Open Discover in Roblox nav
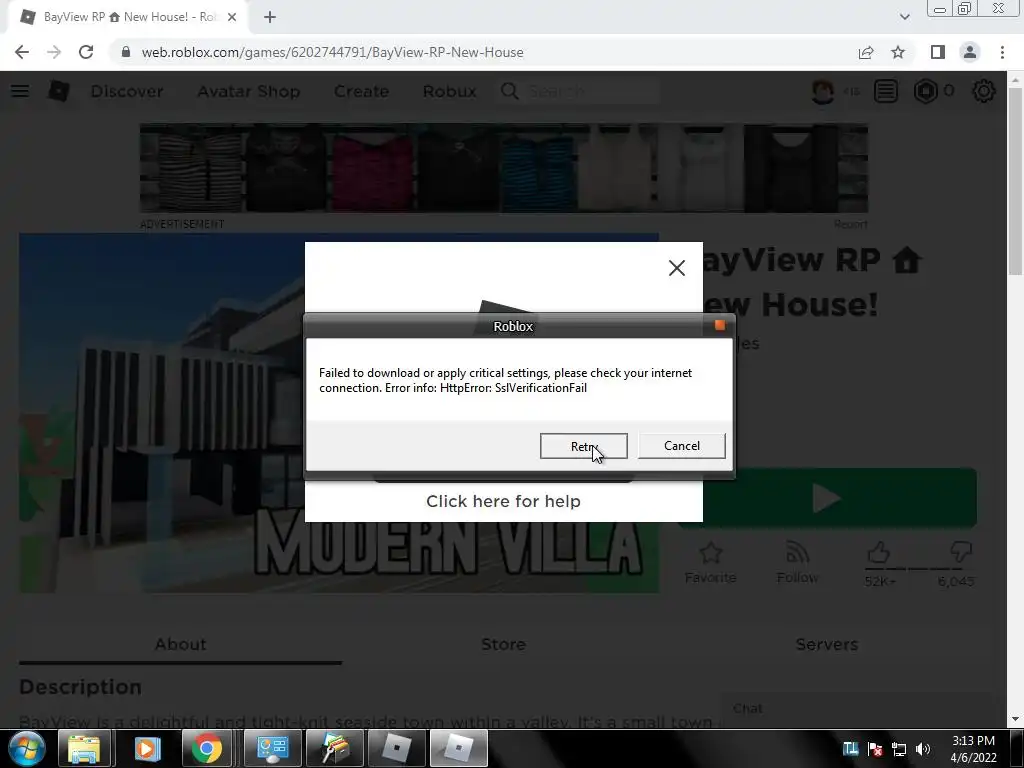This screenshot has width=1024, height=768. (x=127, y=91)
